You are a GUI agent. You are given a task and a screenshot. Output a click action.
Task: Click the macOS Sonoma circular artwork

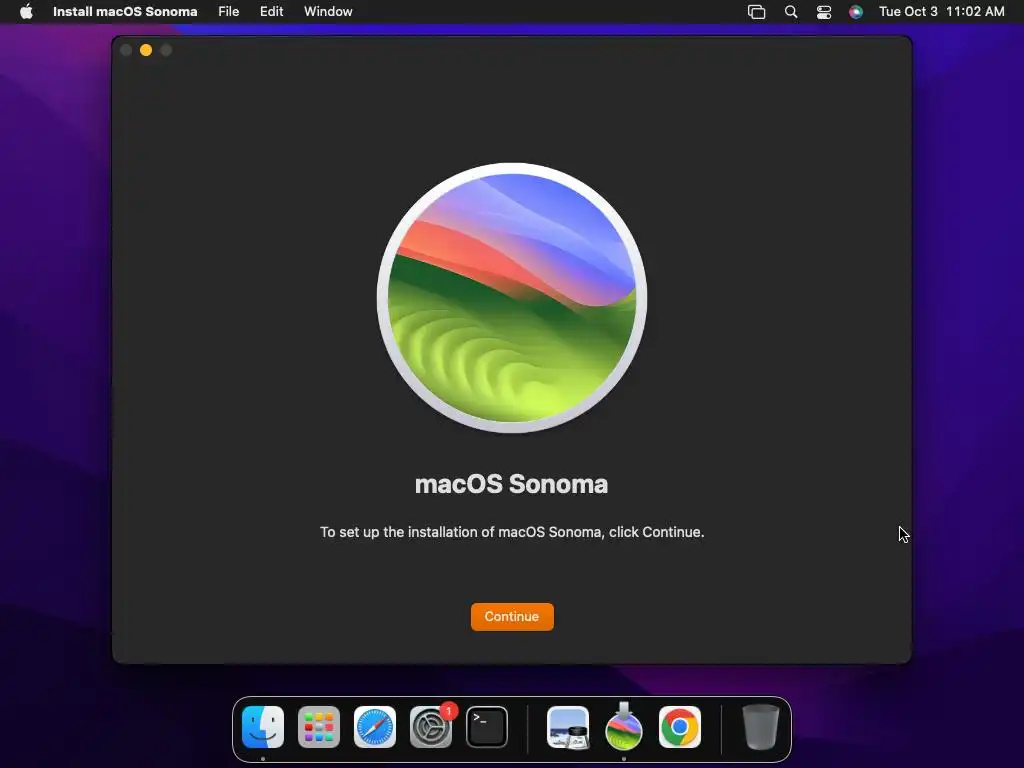coord(512,297)
